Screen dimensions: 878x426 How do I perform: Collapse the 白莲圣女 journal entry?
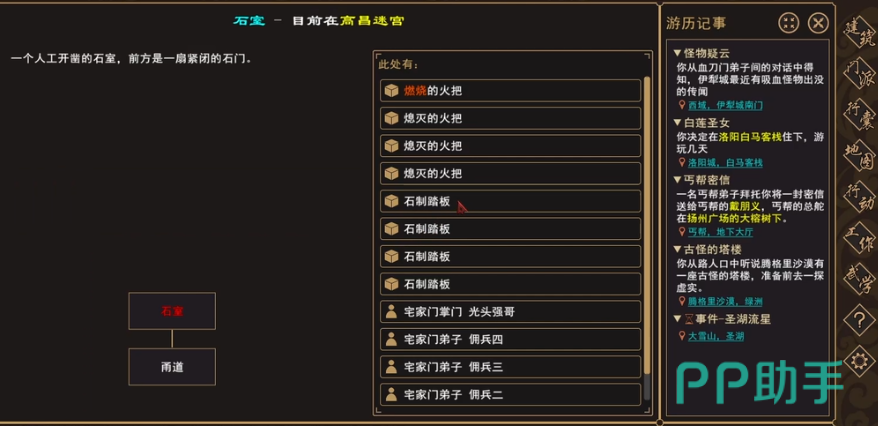(x=677, y=123)
